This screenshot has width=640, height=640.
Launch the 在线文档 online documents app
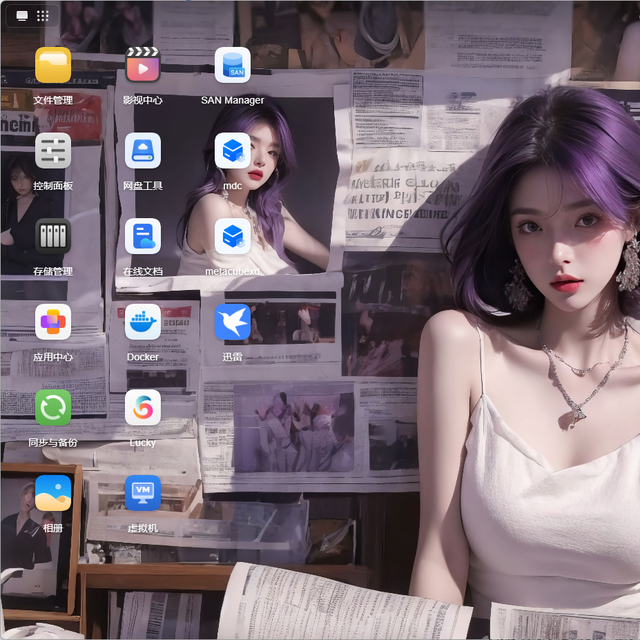143,237
